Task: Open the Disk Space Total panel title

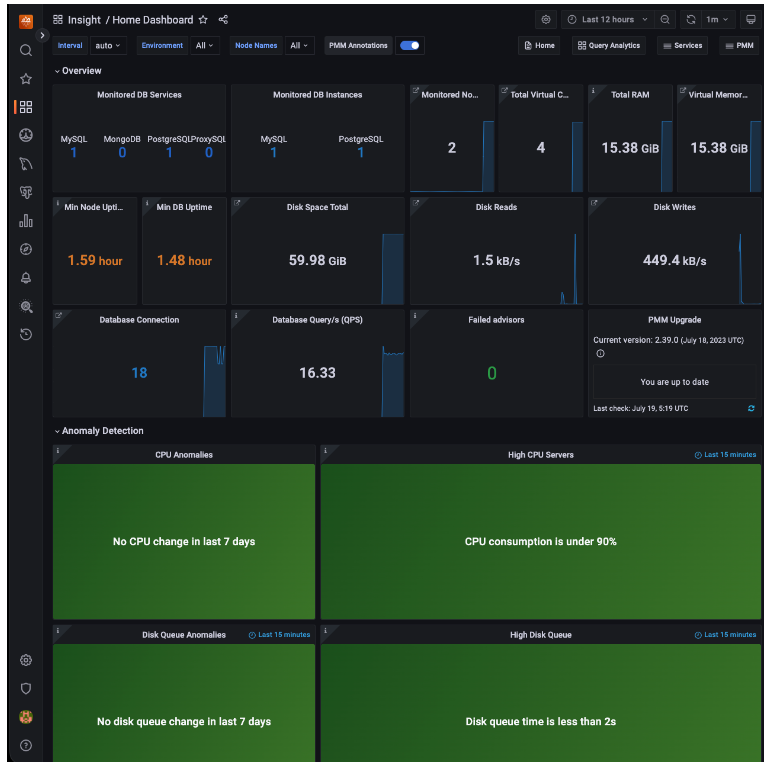Action: click(317, 207)
